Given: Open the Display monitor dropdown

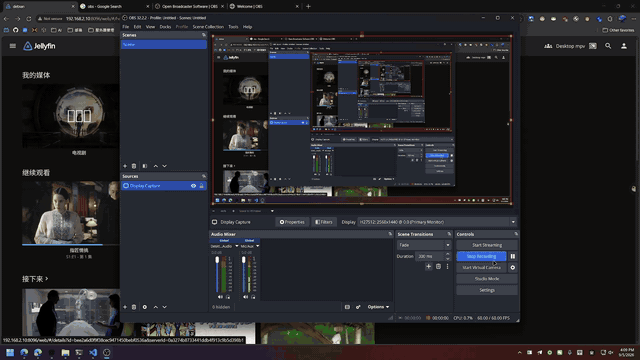Looking at the screenshot, I should 437,222.
